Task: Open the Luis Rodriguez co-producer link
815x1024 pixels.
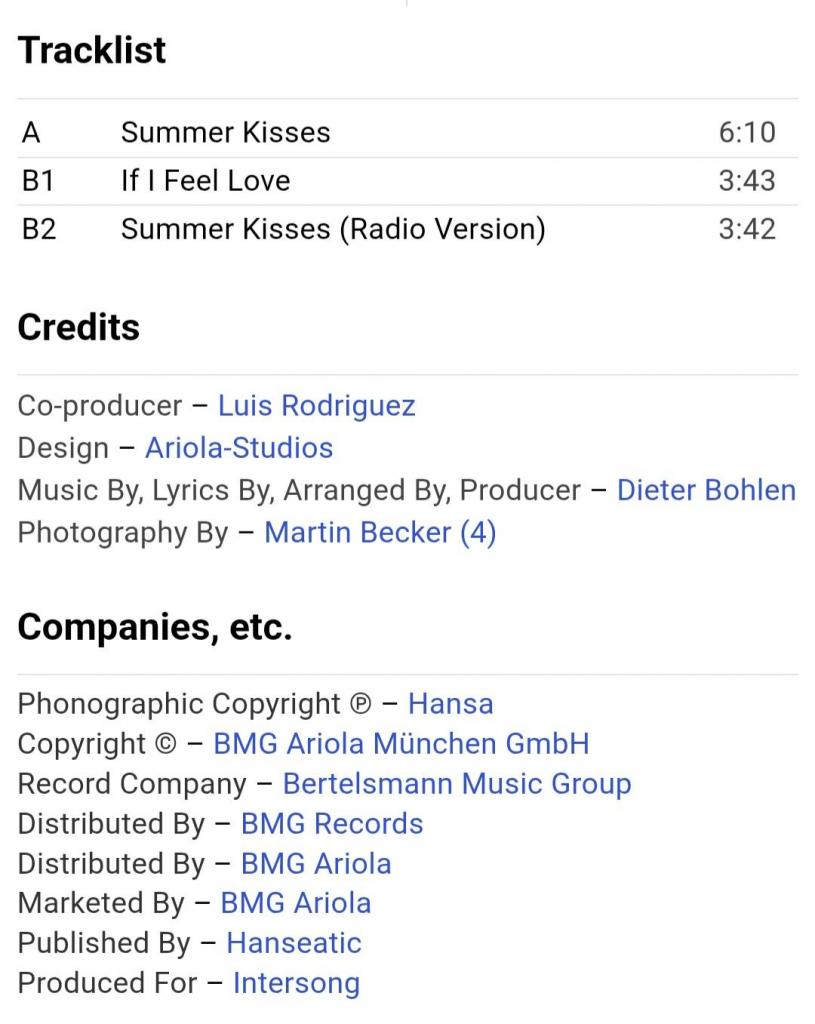Action: [x=316, y=406]
